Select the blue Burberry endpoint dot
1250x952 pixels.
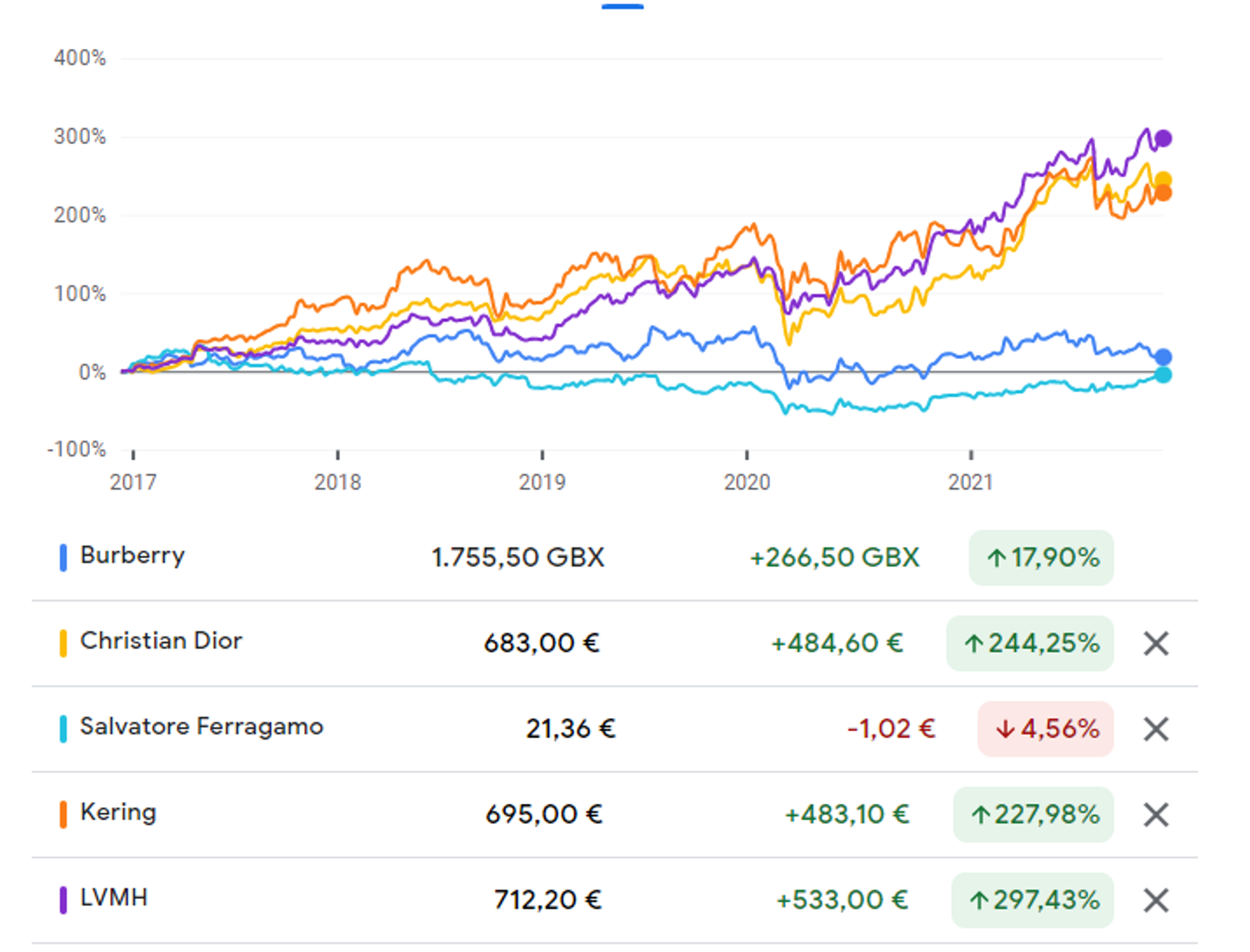coord(1163,357)
